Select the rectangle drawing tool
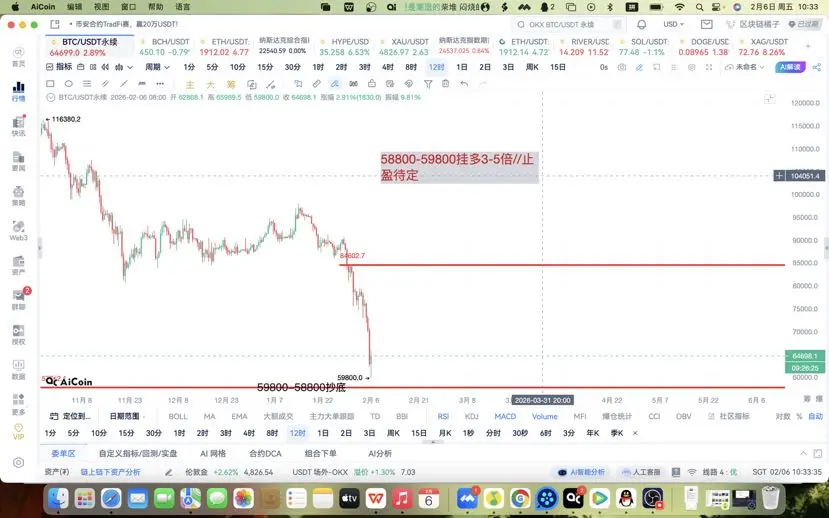The width and height of the screenshot is (829, 518). (50, 84)
